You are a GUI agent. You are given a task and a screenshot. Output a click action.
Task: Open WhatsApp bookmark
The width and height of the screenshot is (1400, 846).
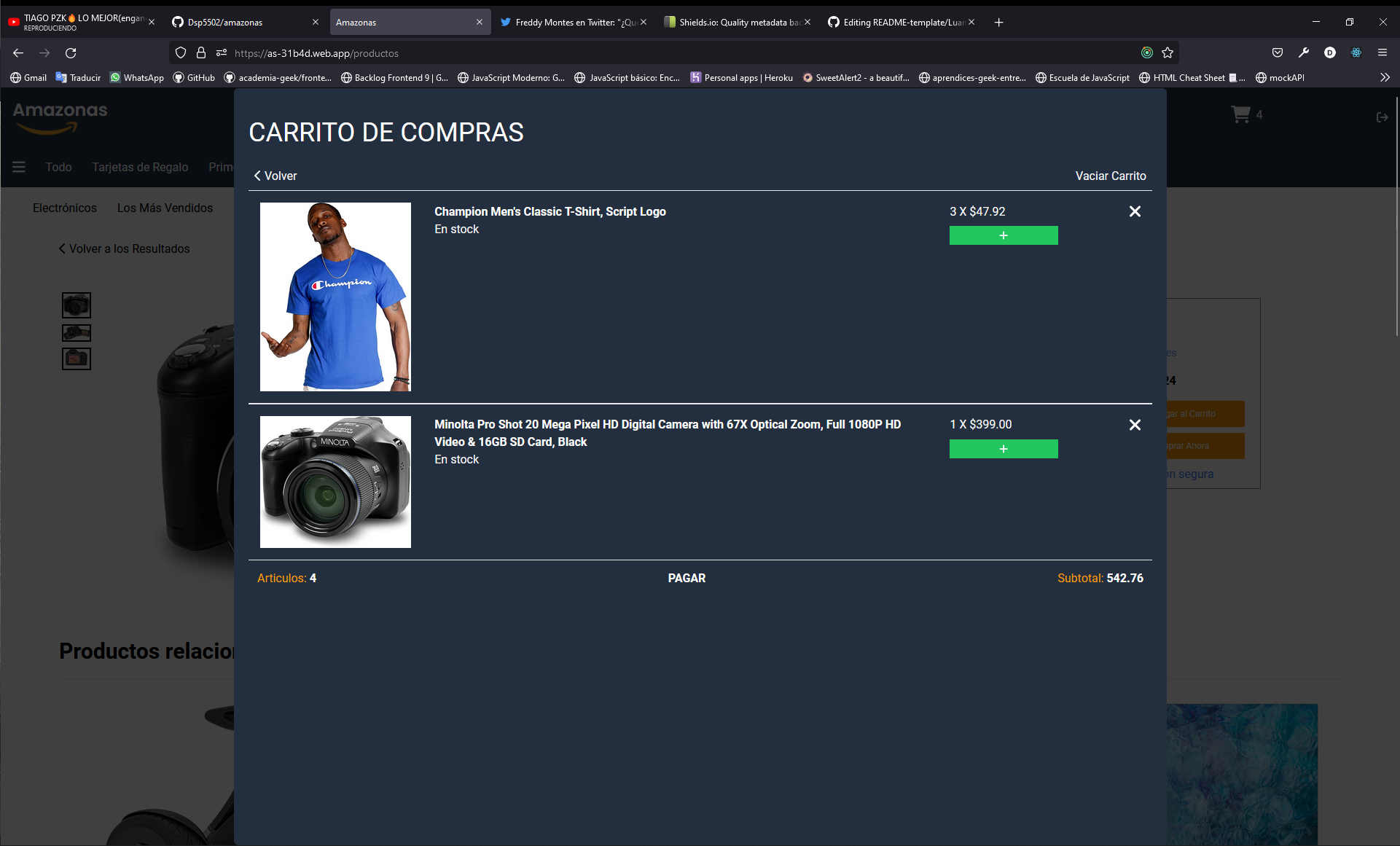(x=137, y=77)
